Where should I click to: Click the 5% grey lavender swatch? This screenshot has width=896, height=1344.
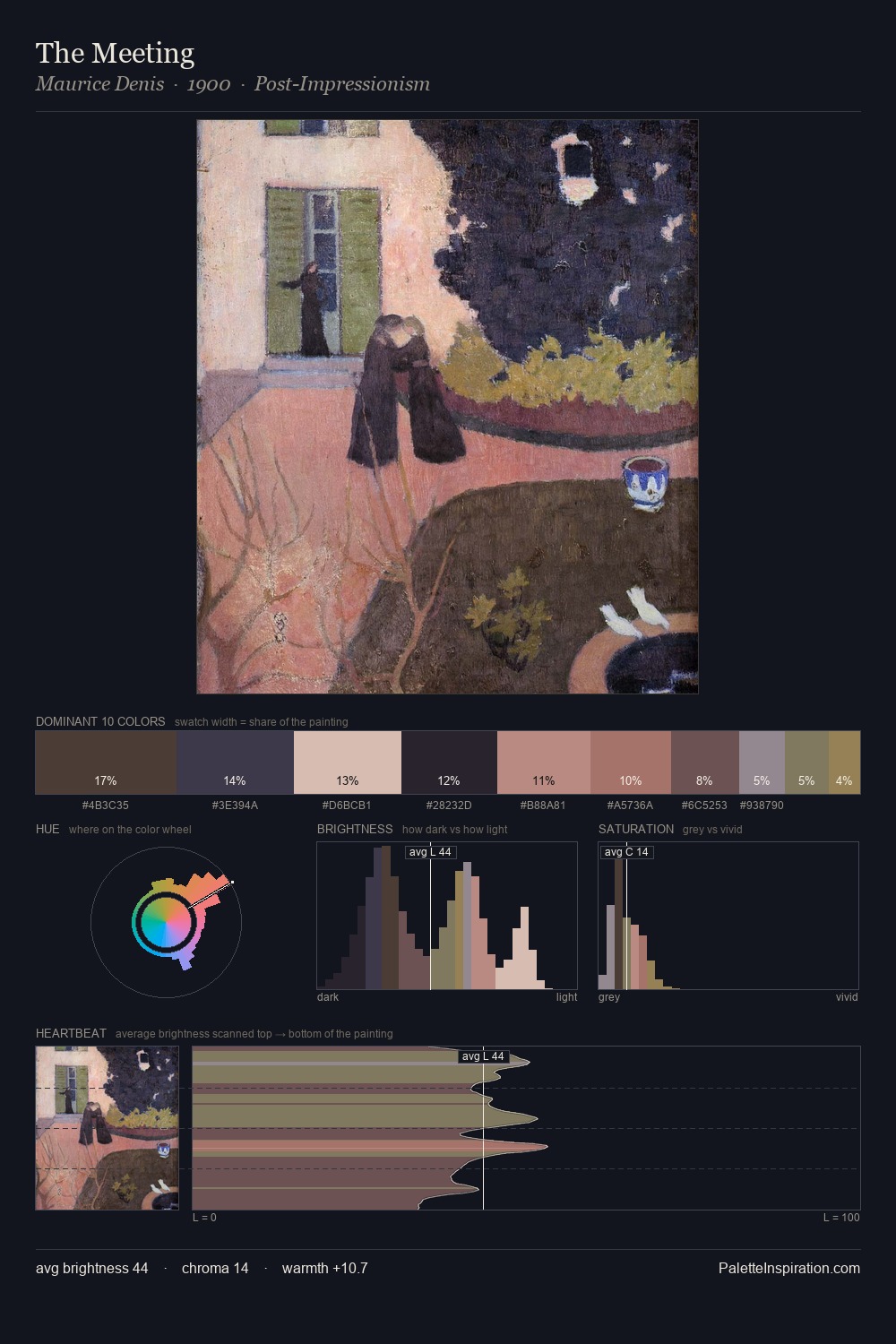pos(762,762)
